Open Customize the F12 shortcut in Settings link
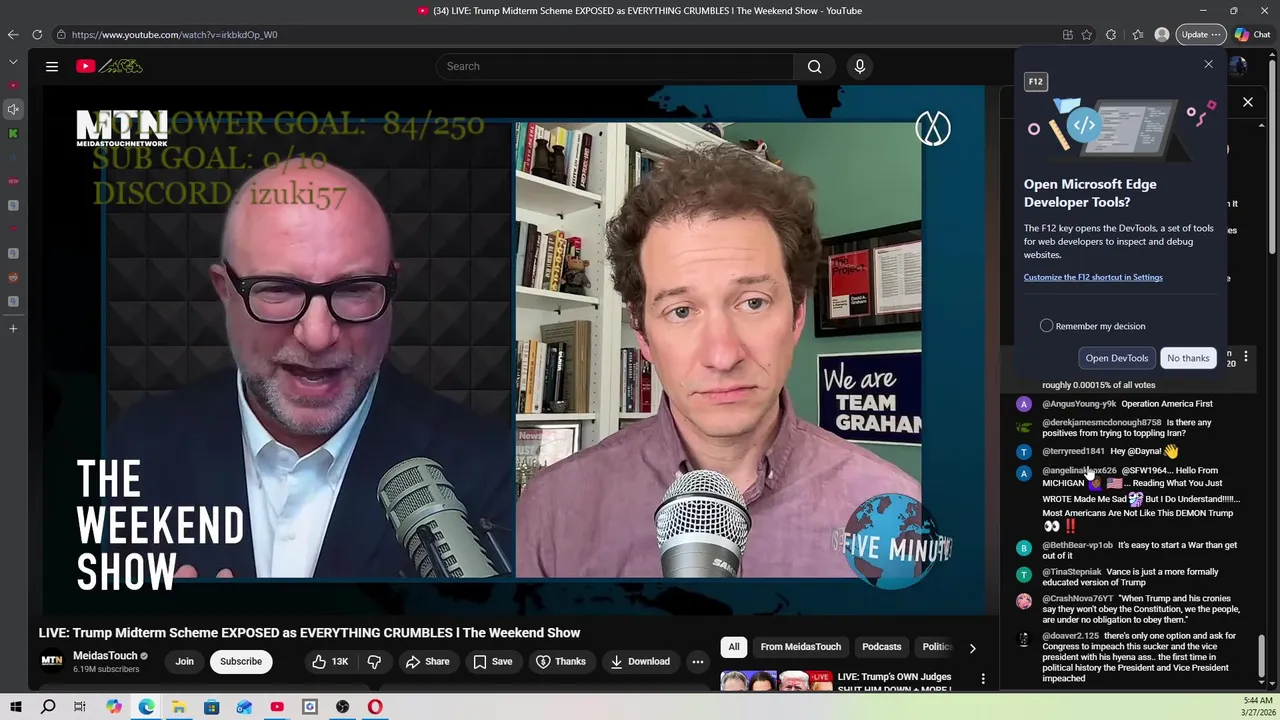Image resolution: width=1280 pixels, height=720 pixels. [x=1093, y=277]
